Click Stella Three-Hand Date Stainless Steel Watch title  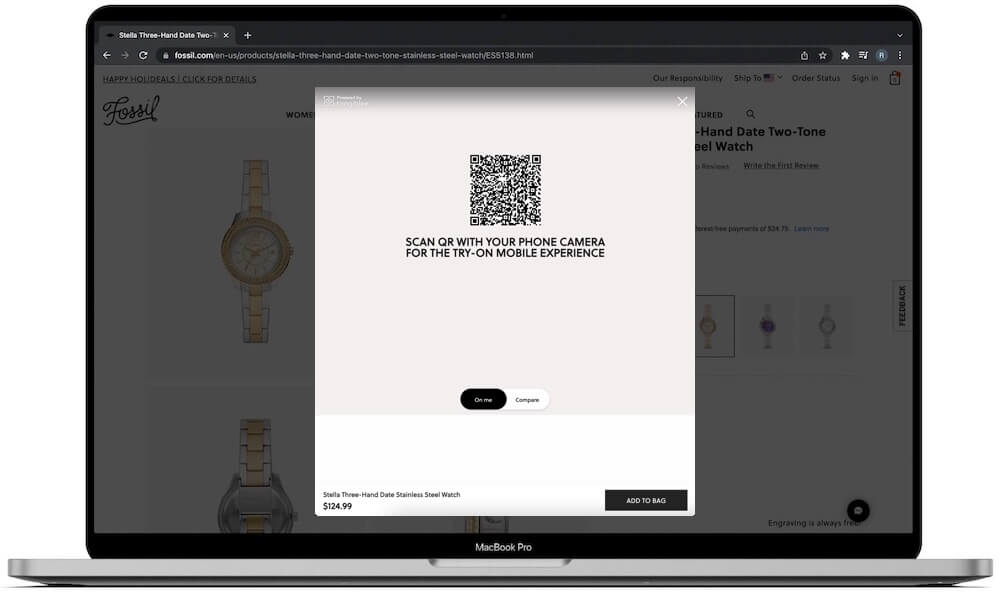pos(392,495)
